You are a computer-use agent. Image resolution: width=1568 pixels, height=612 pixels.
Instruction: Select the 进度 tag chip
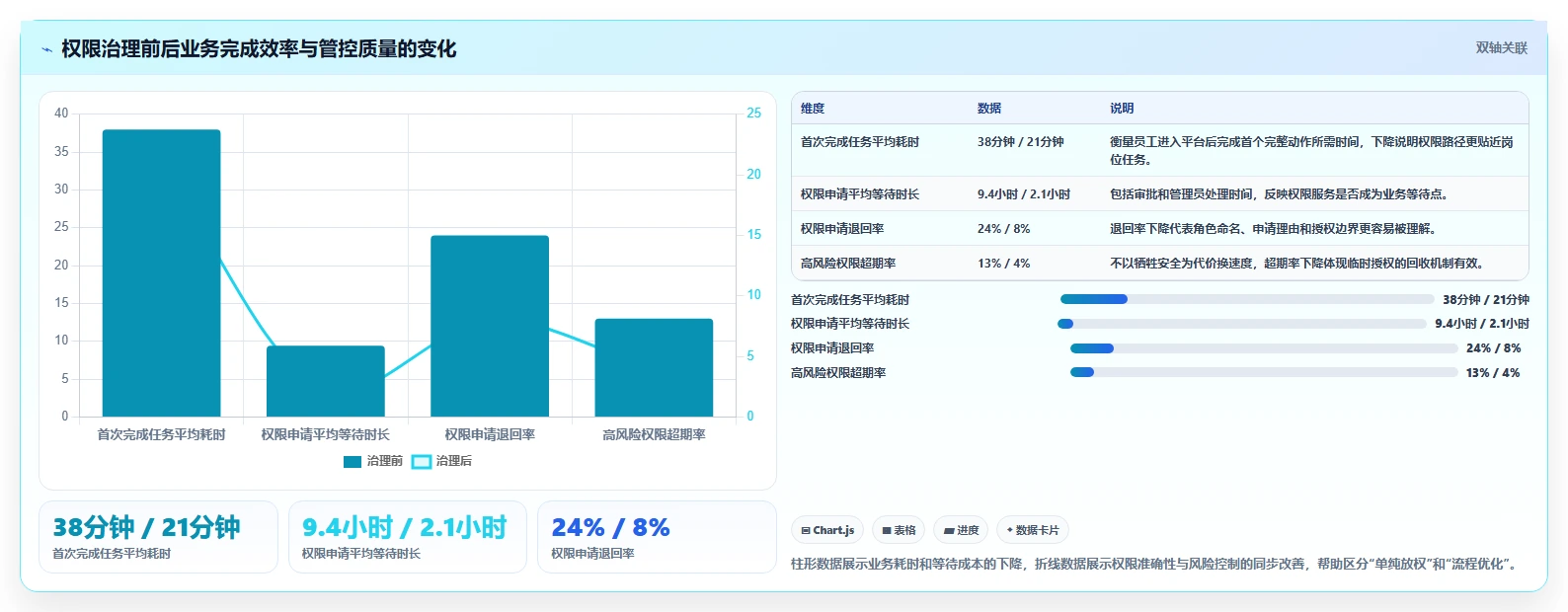click(961, 530)
